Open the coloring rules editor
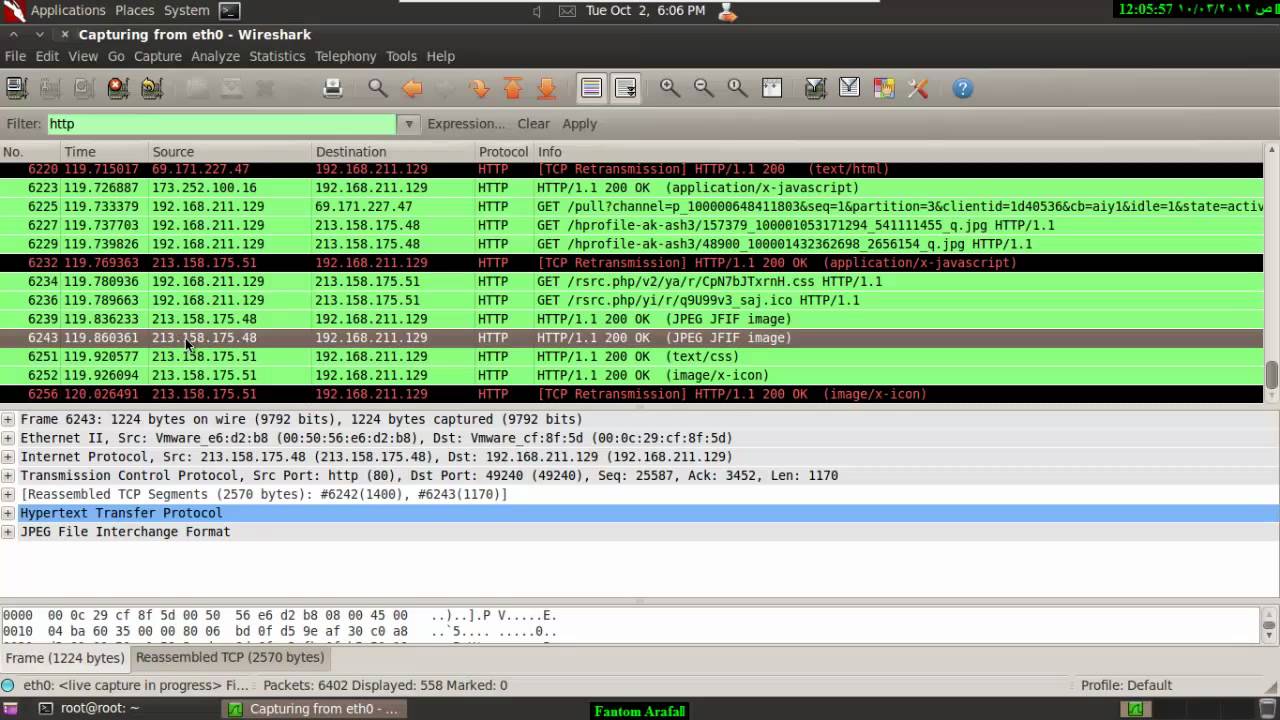The image size is (1280, 720). [884, 88]
